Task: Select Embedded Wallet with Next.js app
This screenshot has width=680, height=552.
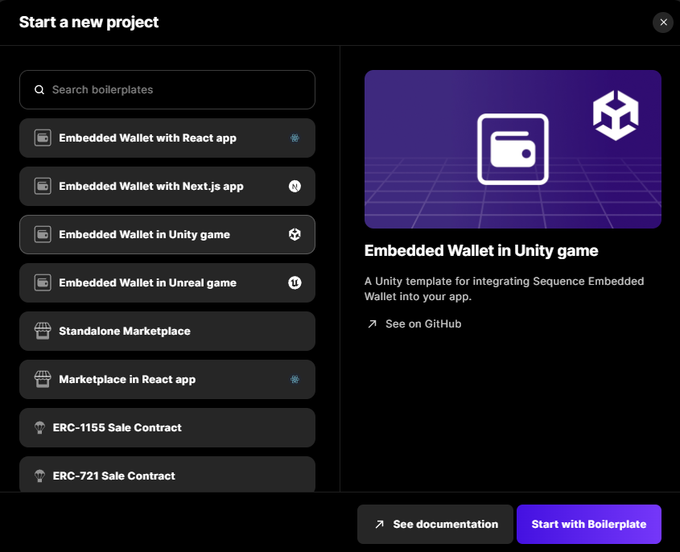Action: click(167, 186)
